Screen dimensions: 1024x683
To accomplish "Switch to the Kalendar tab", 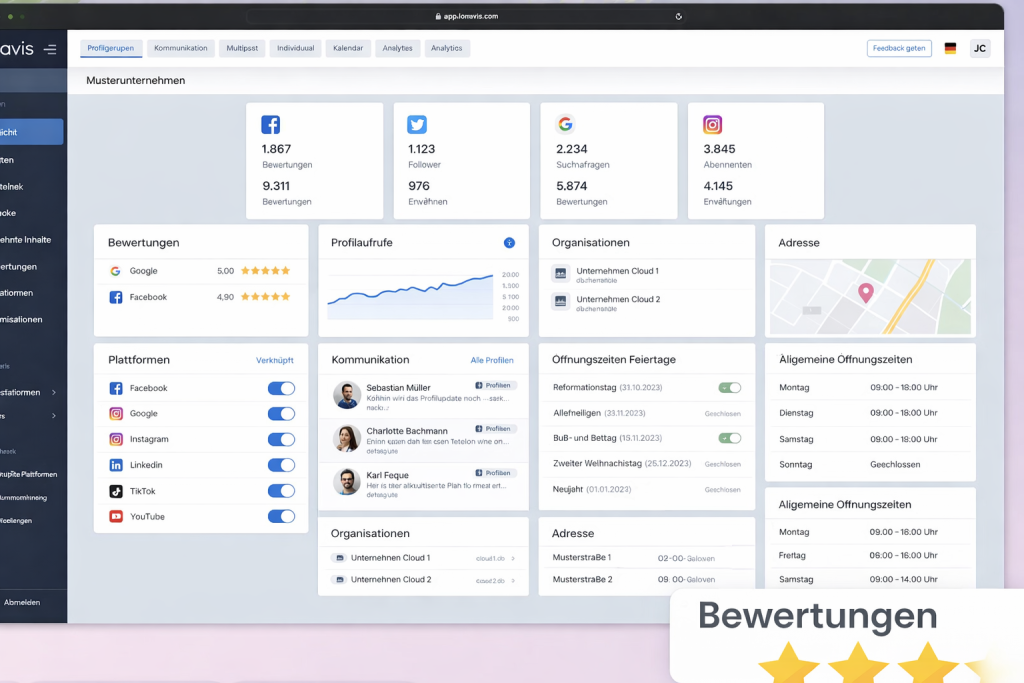I will pos(348,48).
